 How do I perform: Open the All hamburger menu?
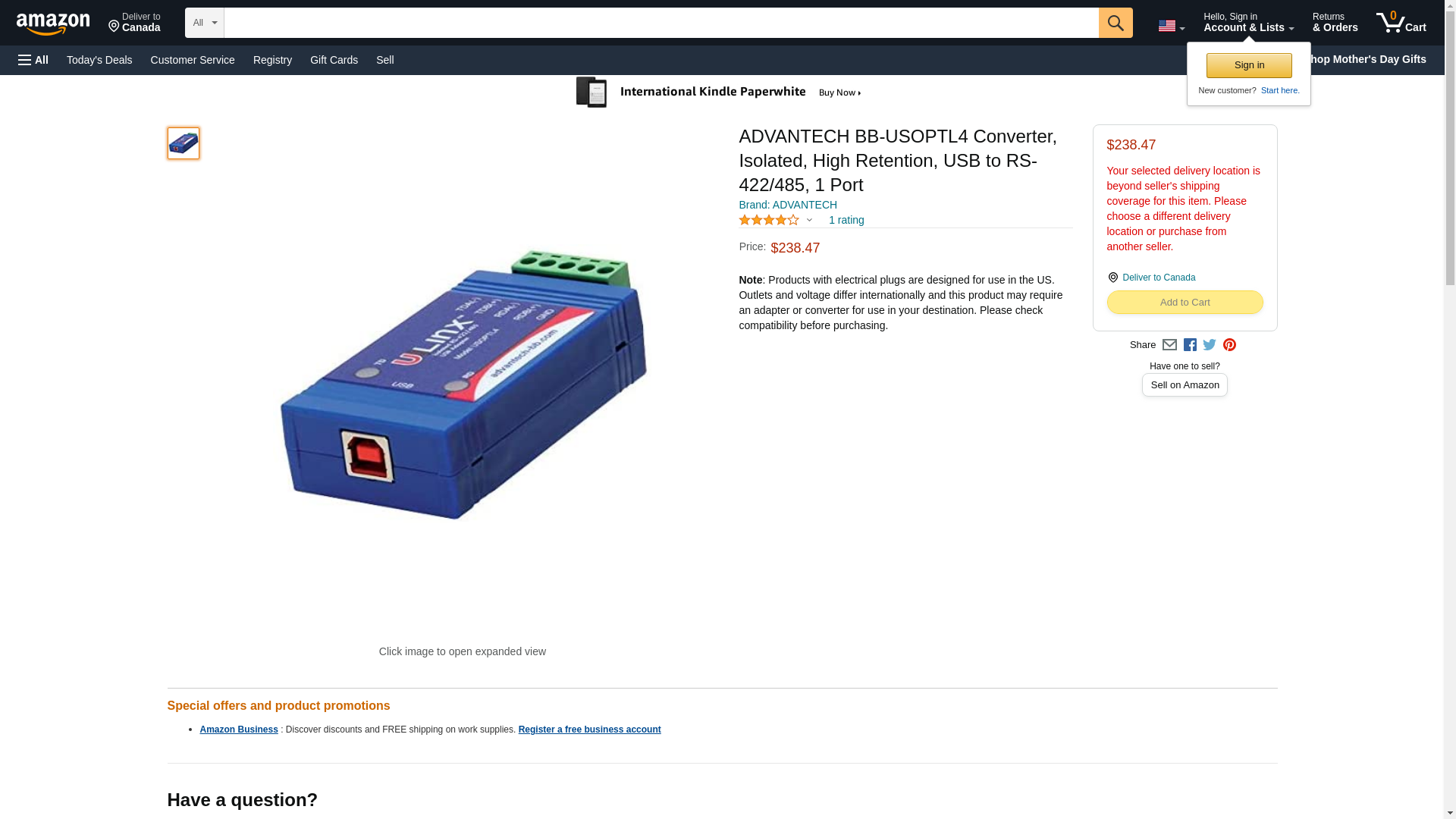33,60
